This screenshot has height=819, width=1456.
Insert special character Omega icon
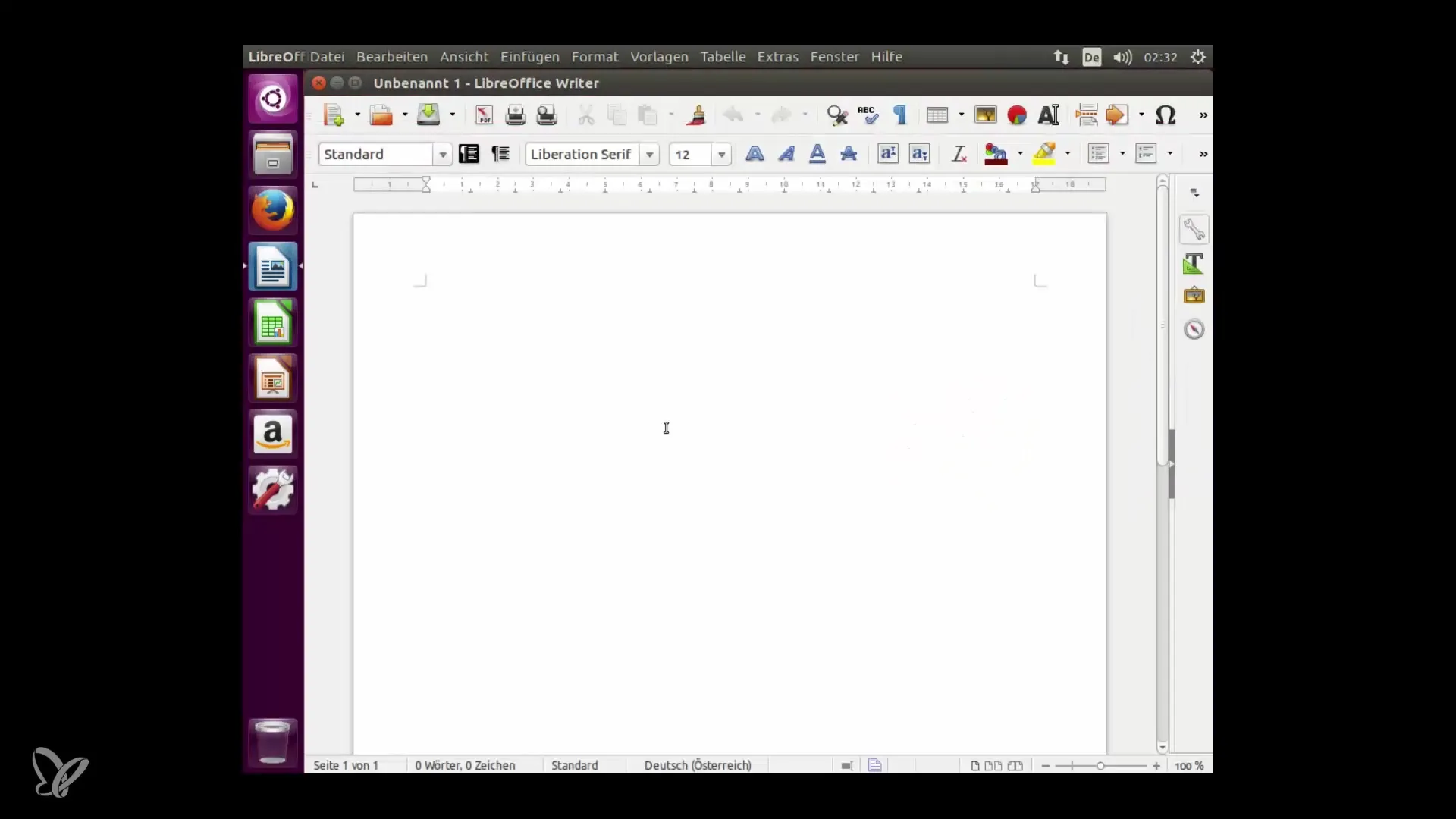pos(1166,115)
